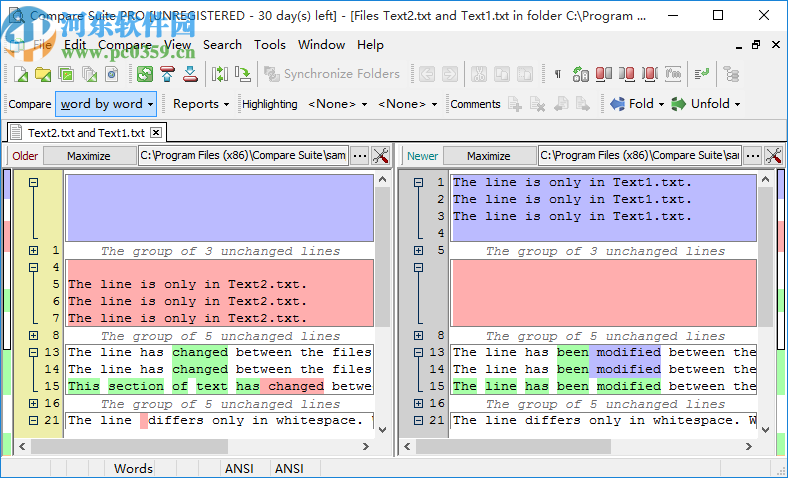788x478 pixels.
Task: Click the swap panels icon
Action: (x=219, y=74)
